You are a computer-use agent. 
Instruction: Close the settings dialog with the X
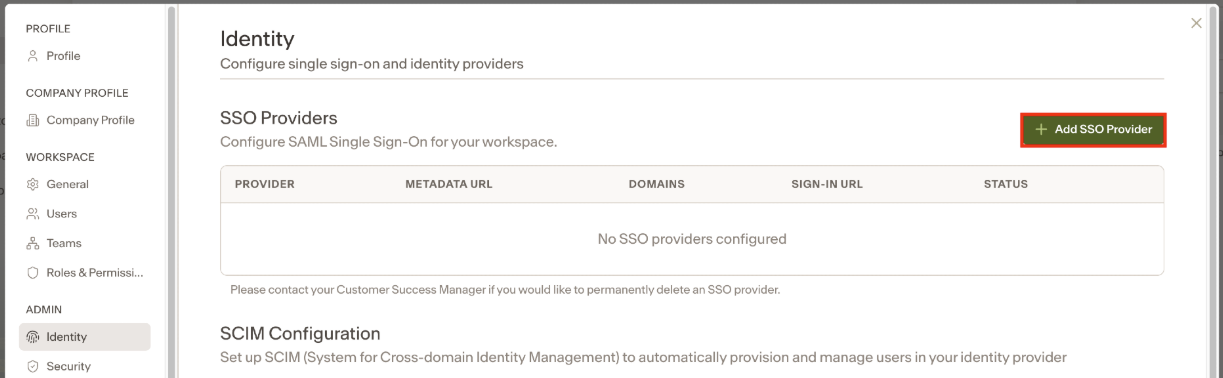[1196, 23]
